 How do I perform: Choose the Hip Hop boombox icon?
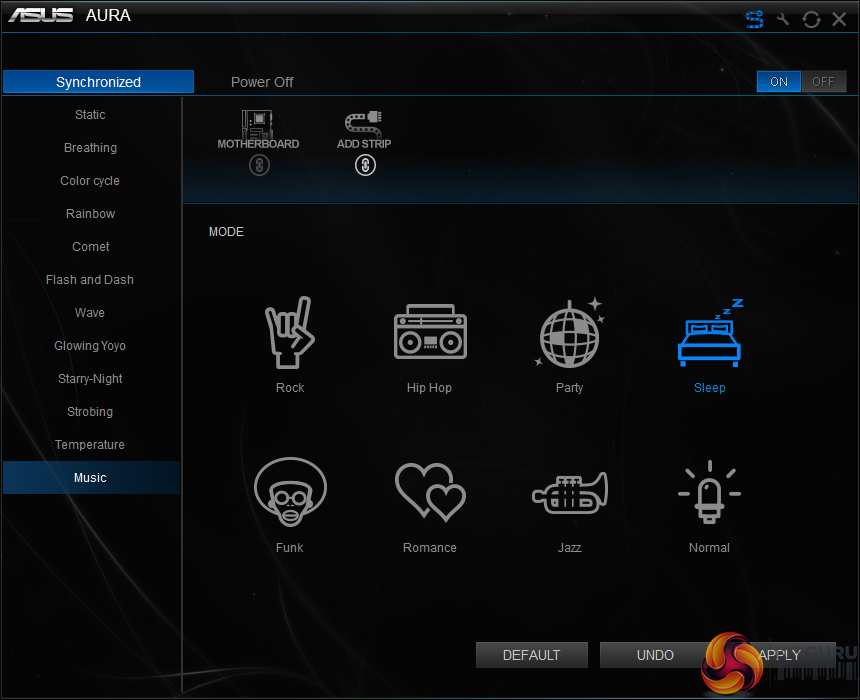click(x=430, y=332)
